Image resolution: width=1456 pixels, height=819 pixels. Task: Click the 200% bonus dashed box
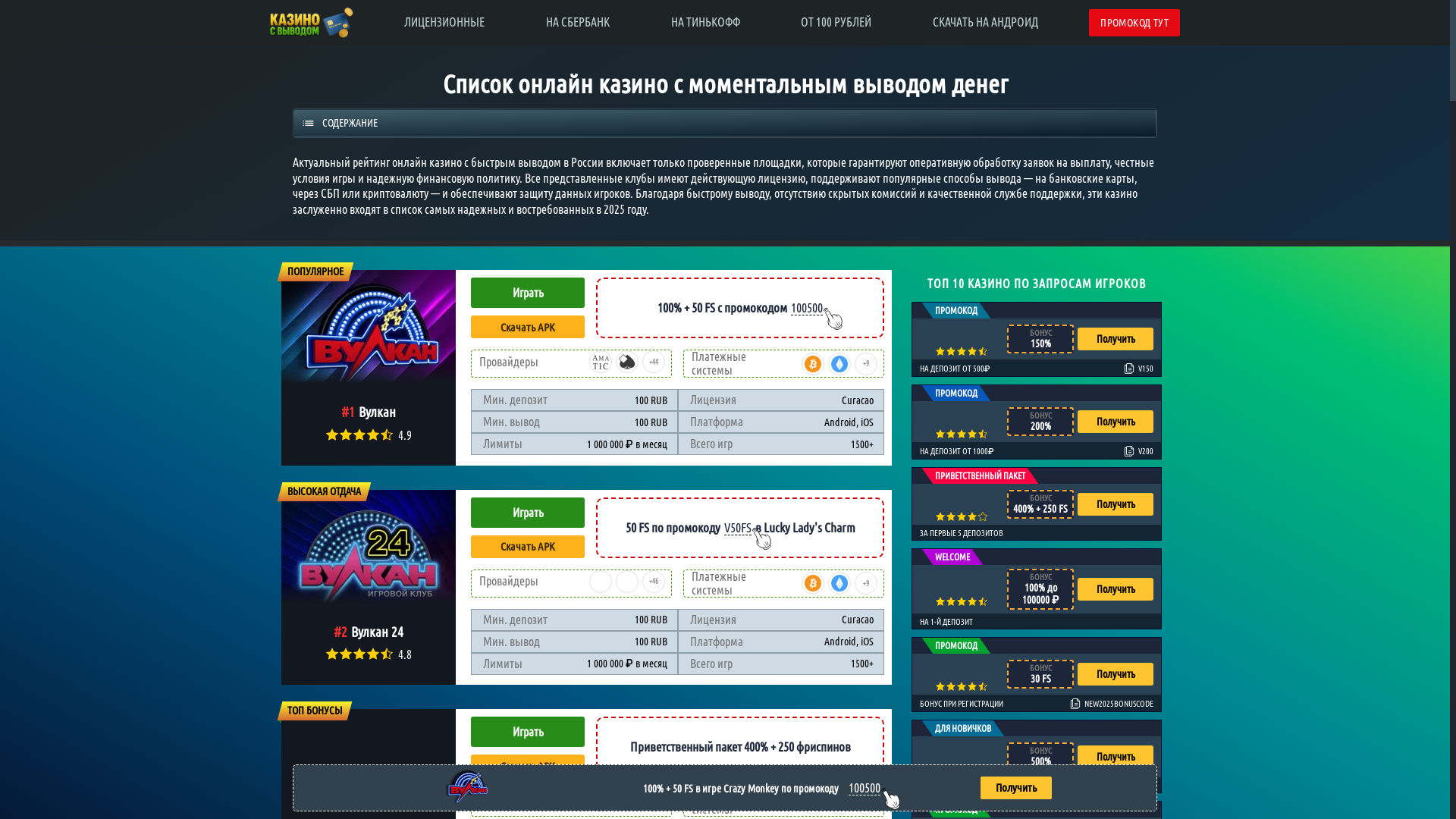click(1040, 422)
